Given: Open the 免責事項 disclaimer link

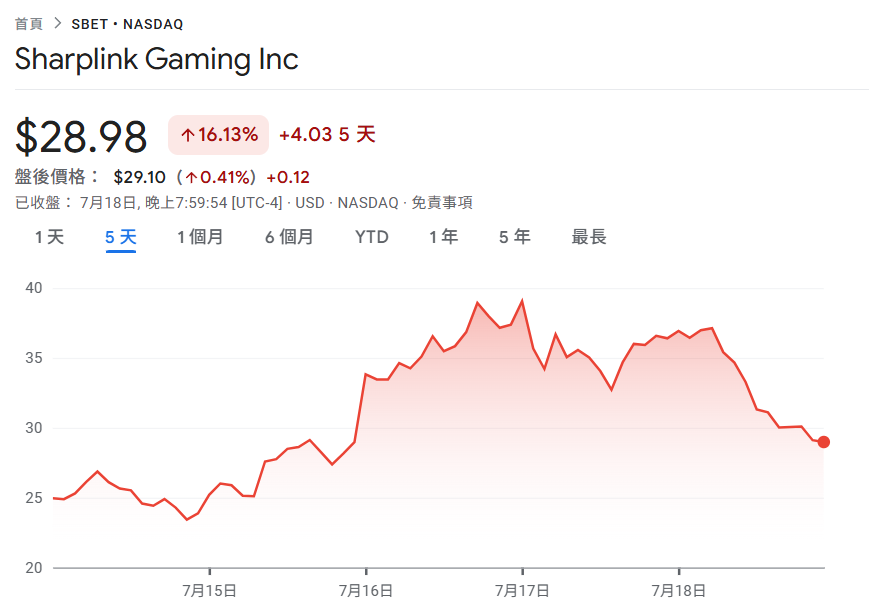Looking at the screenshot, I should click(442, 202).
